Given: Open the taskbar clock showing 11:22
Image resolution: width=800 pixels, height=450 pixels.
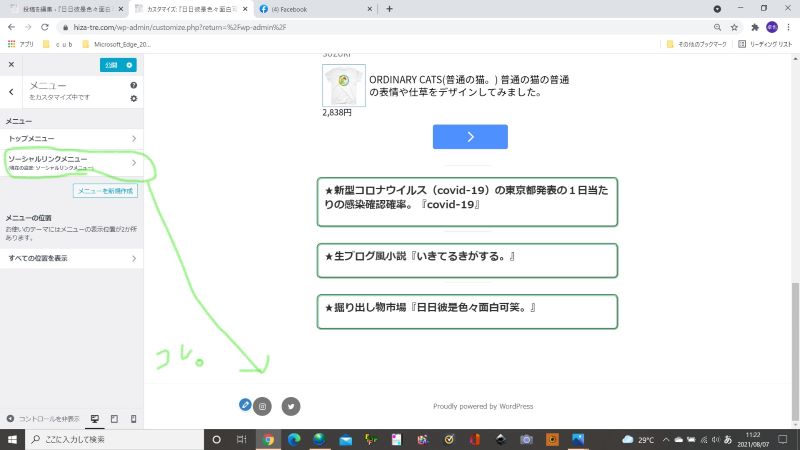Looking at the screenshot, I should 753,439.
